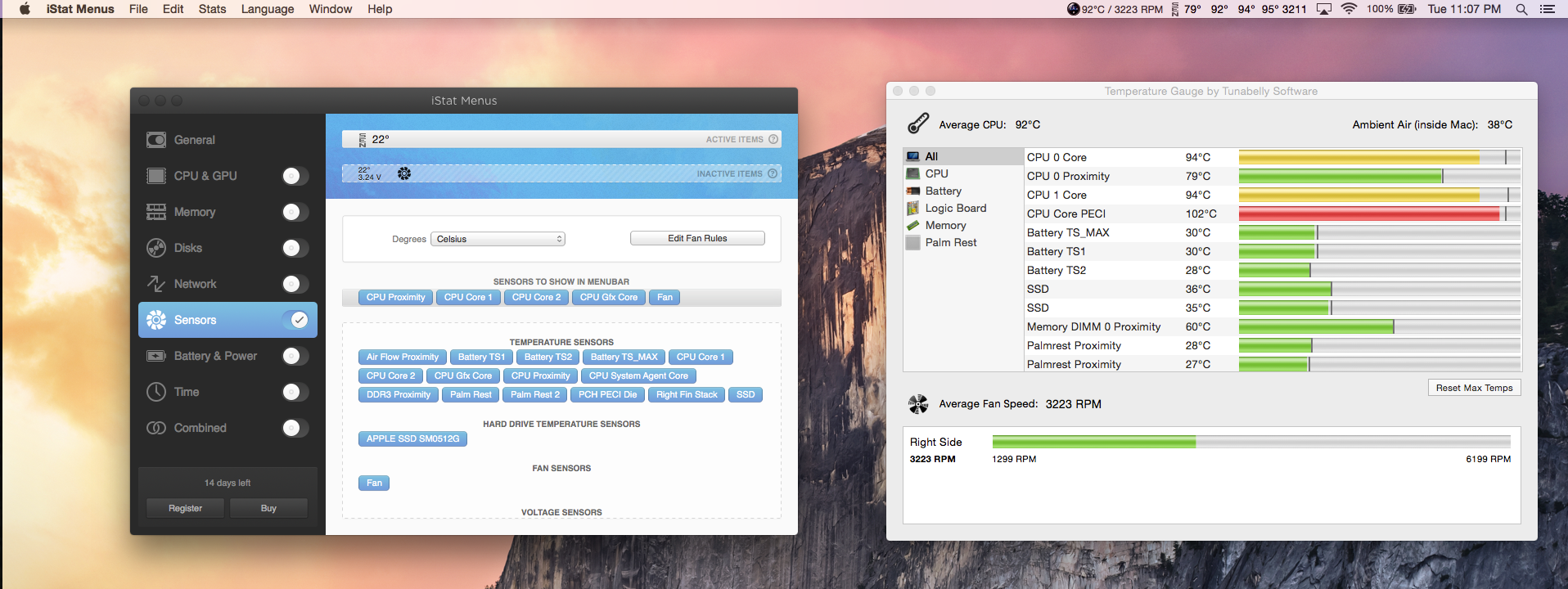This screenshot has width=1568, height=589.
Task: Click the battery status icon
Action: (1407, 9)
